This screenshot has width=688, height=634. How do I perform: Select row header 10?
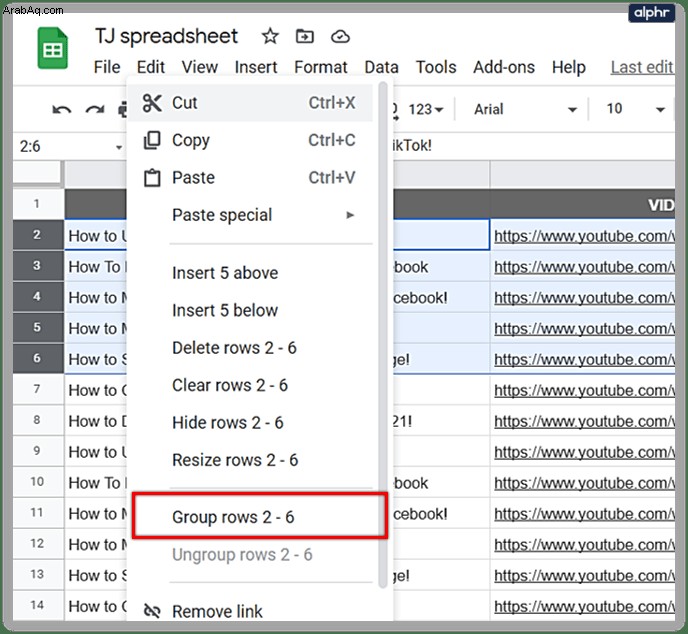pos(37,482)
